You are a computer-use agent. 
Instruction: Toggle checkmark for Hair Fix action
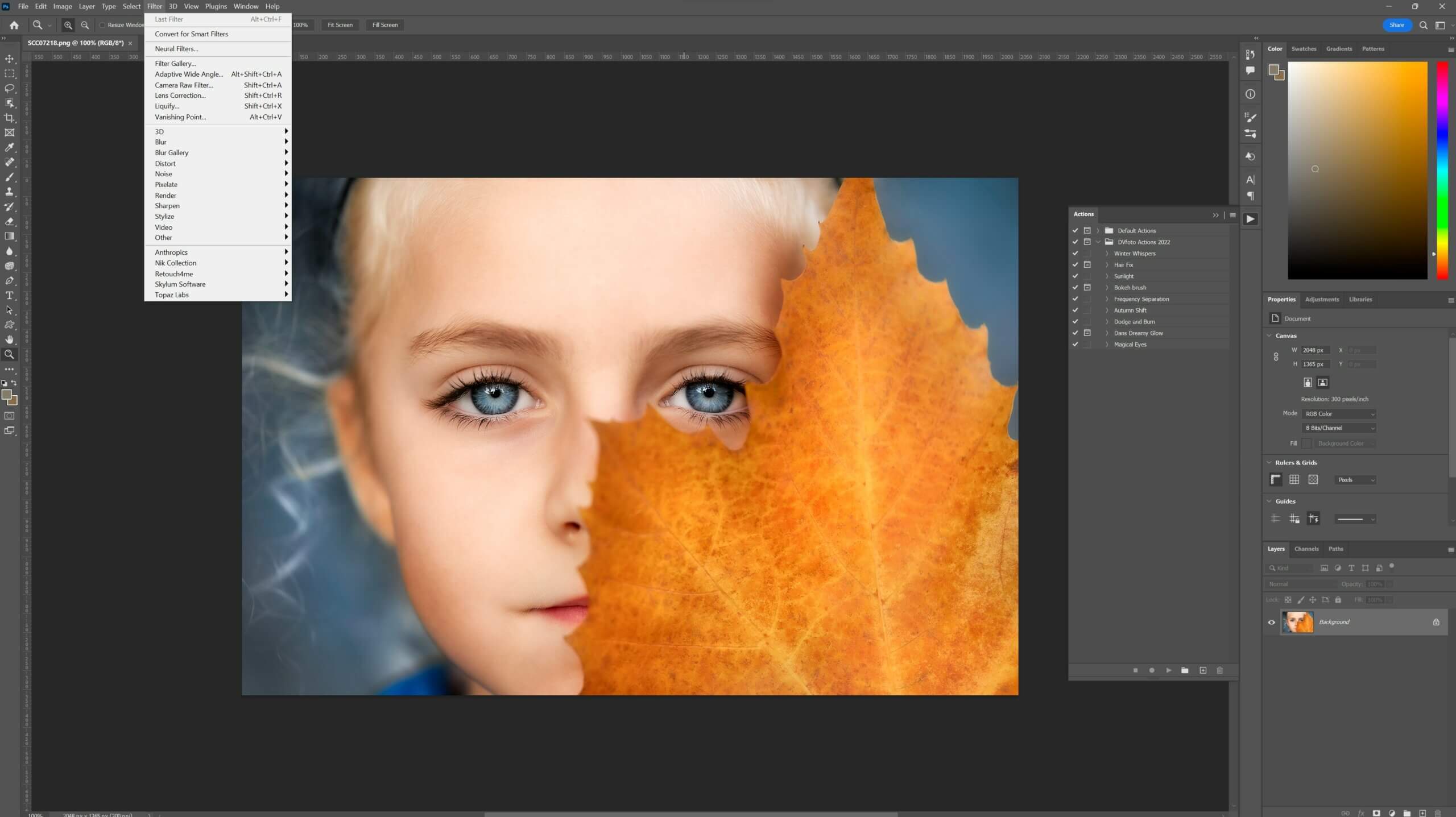click(x=1075, y=265)
